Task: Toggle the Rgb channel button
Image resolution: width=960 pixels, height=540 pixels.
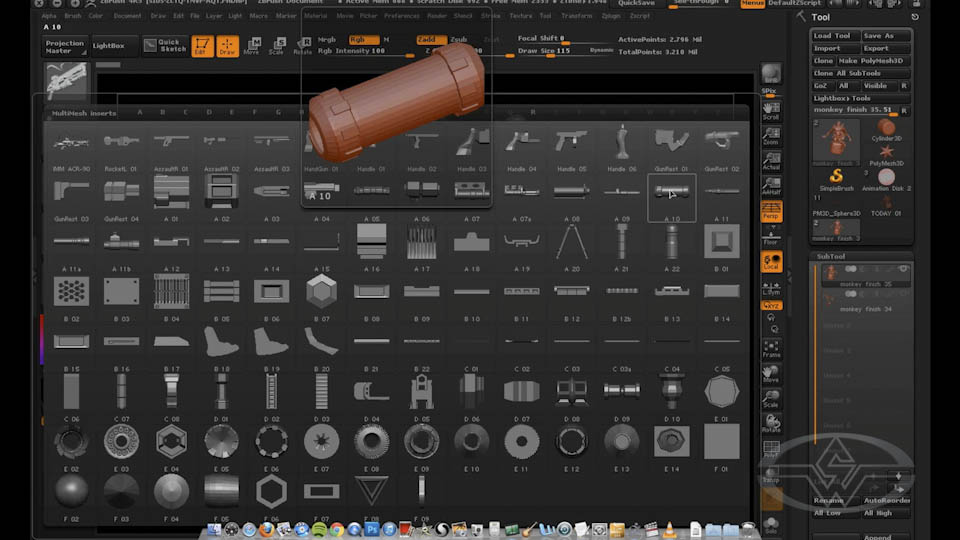Action: [363, 39]
